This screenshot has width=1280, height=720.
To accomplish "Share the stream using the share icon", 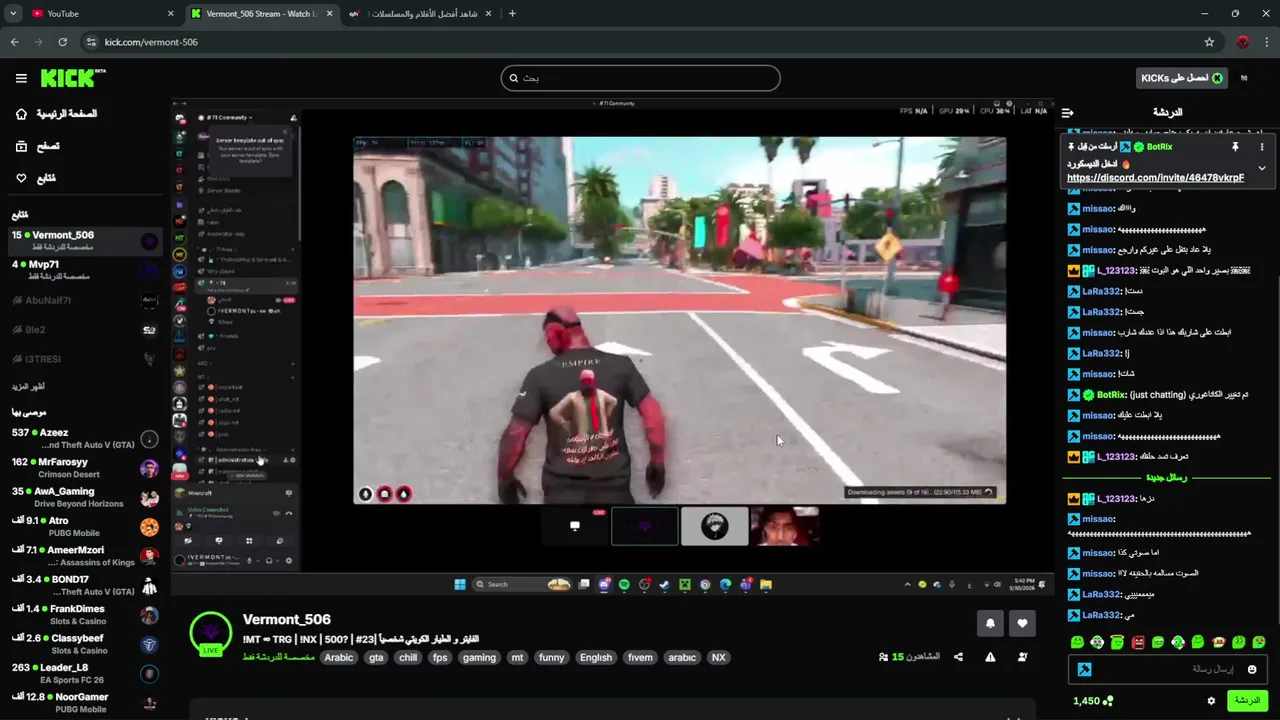I will 958,657.
